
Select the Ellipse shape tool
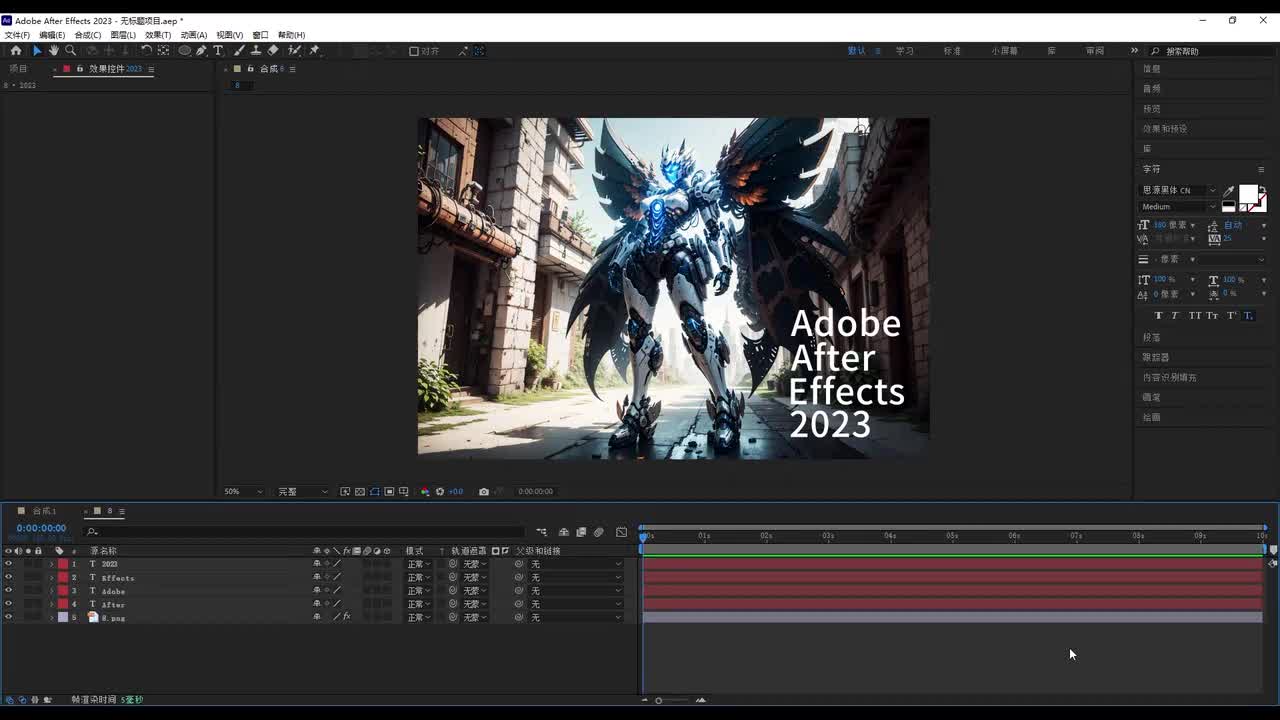point(185,50)
